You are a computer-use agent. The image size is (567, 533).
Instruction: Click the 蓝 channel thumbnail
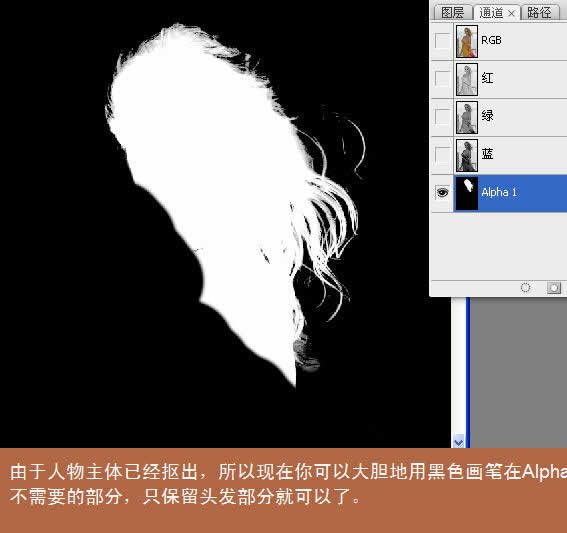click(466, 155)
